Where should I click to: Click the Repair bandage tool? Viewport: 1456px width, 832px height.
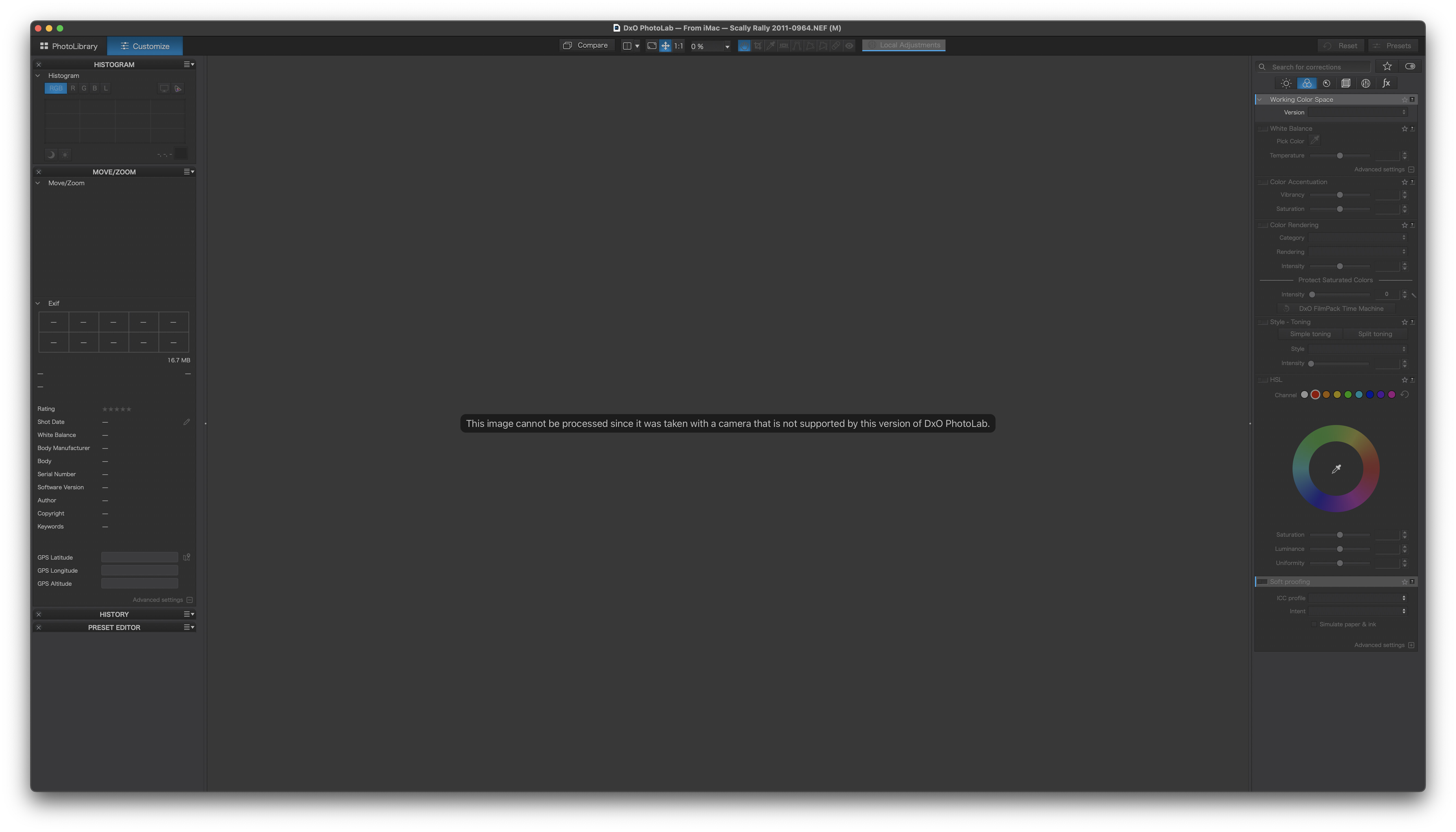tap(835, 46)
